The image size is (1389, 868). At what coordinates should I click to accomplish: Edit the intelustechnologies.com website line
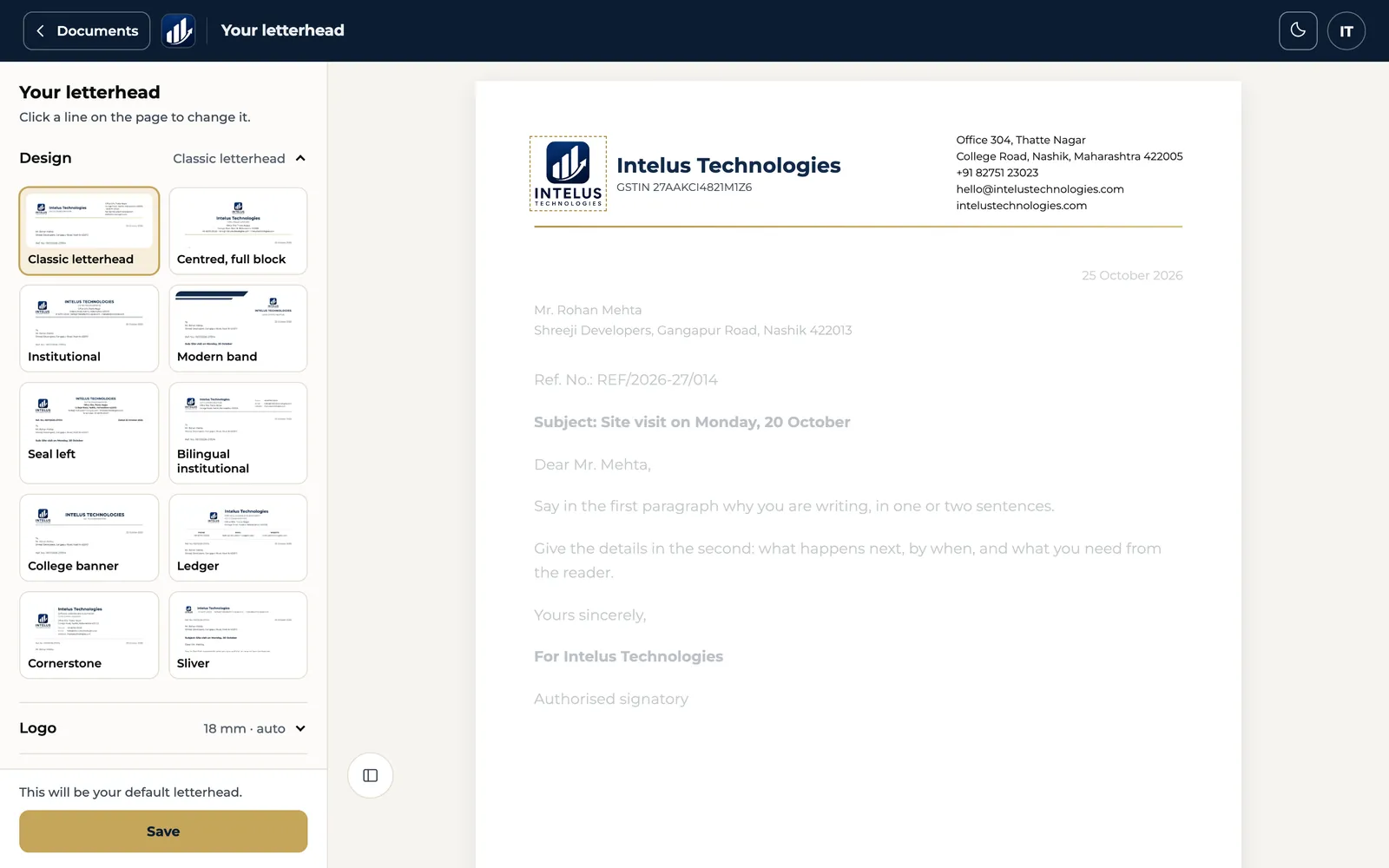point(1021,206)
